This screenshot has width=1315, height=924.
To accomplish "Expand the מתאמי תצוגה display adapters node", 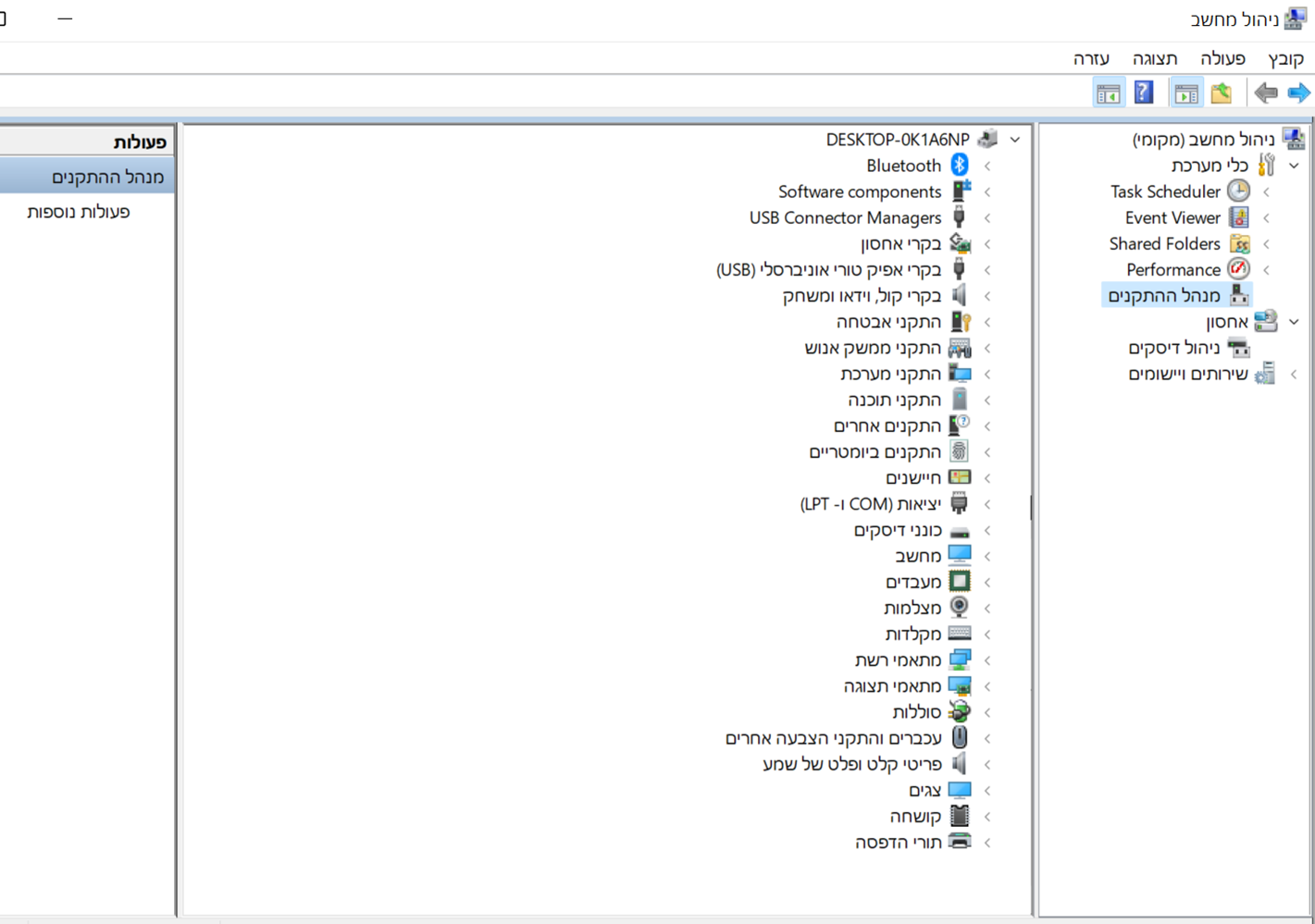I will pyautogui.click(x=987, y=686).
